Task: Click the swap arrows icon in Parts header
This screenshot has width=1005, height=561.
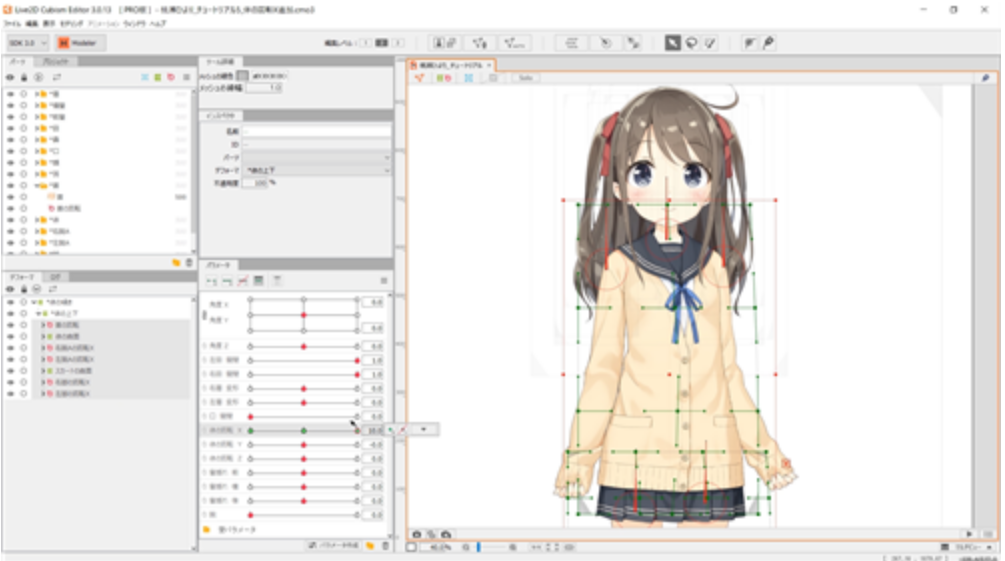Action: pyautogui.click(x=56, y=77)
